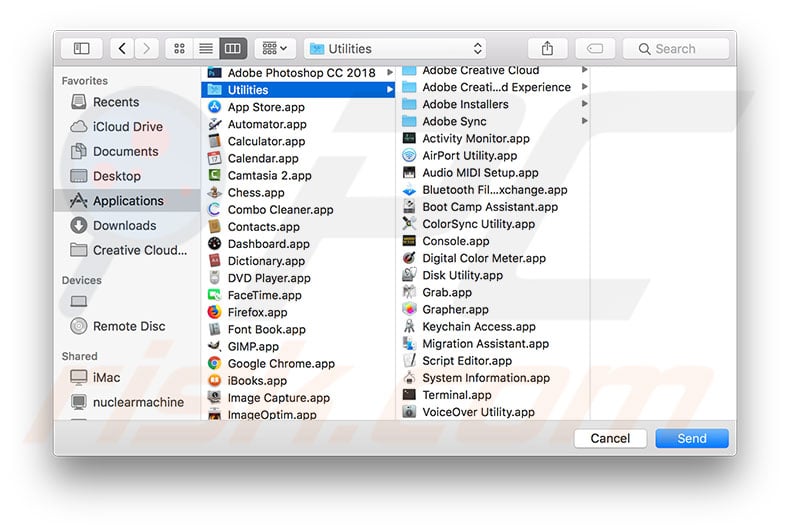Select Firefox.app icon

(215, 312)
